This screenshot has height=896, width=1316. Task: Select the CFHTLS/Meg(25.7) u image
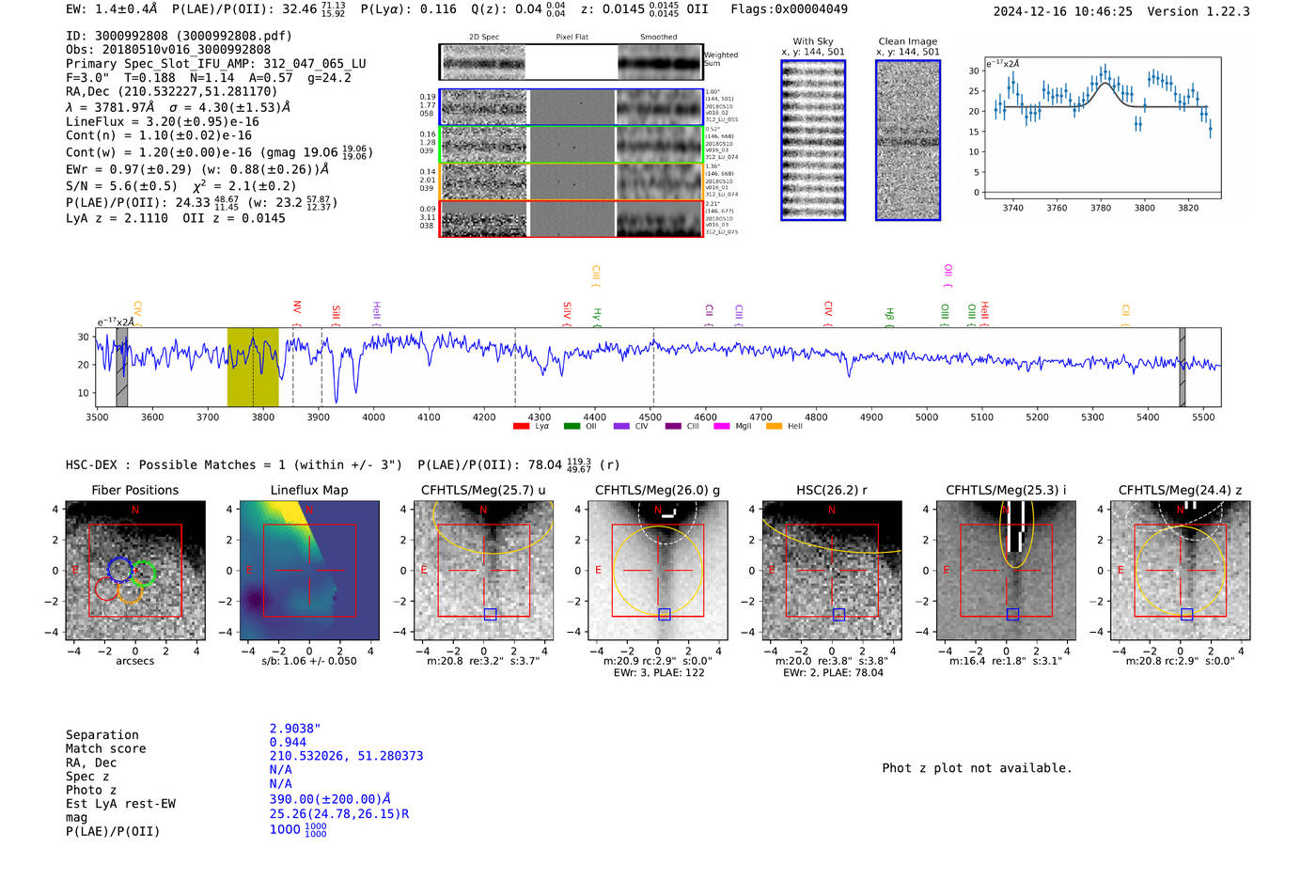[483, 571]
